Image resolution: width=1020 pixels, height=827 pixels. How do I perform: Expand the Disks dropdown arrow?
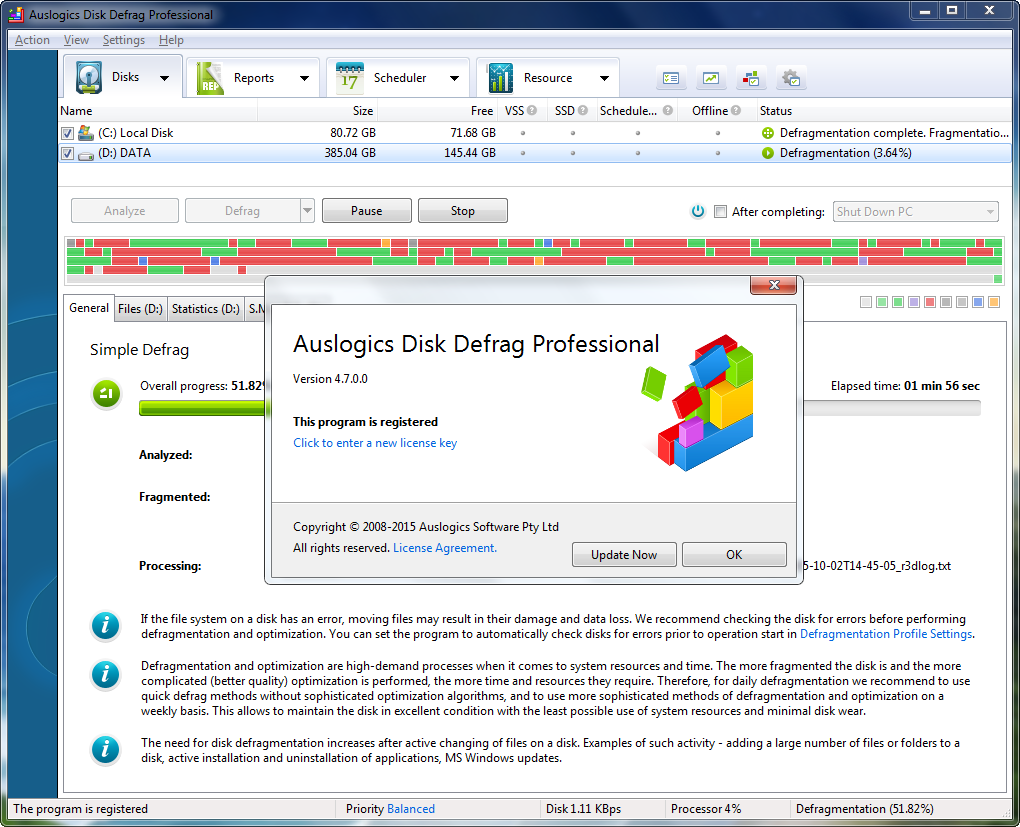[165, 78]
